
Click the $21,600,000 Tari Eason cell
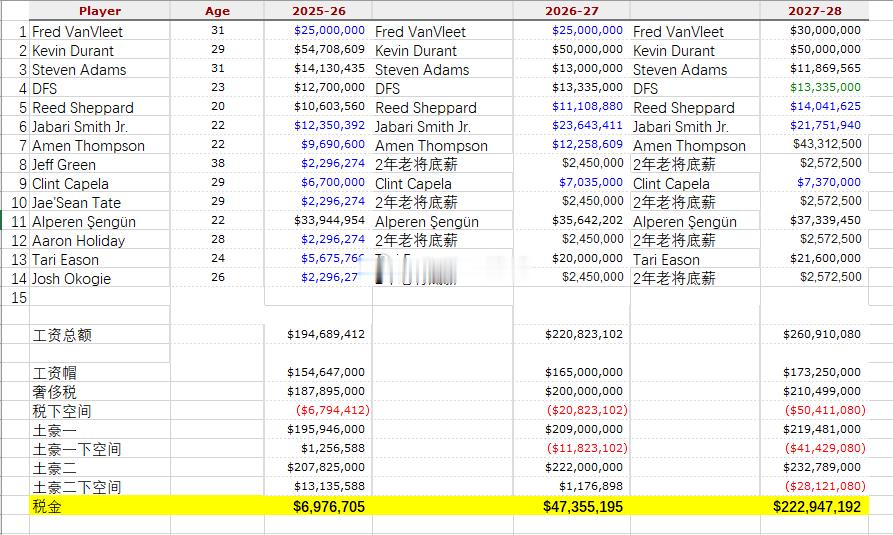(825, 258)
